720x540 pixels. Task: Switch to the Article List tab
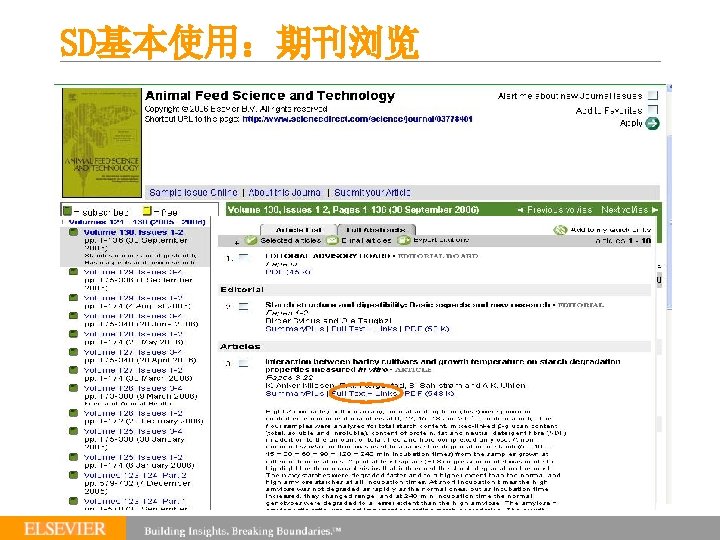coord(298,230)
